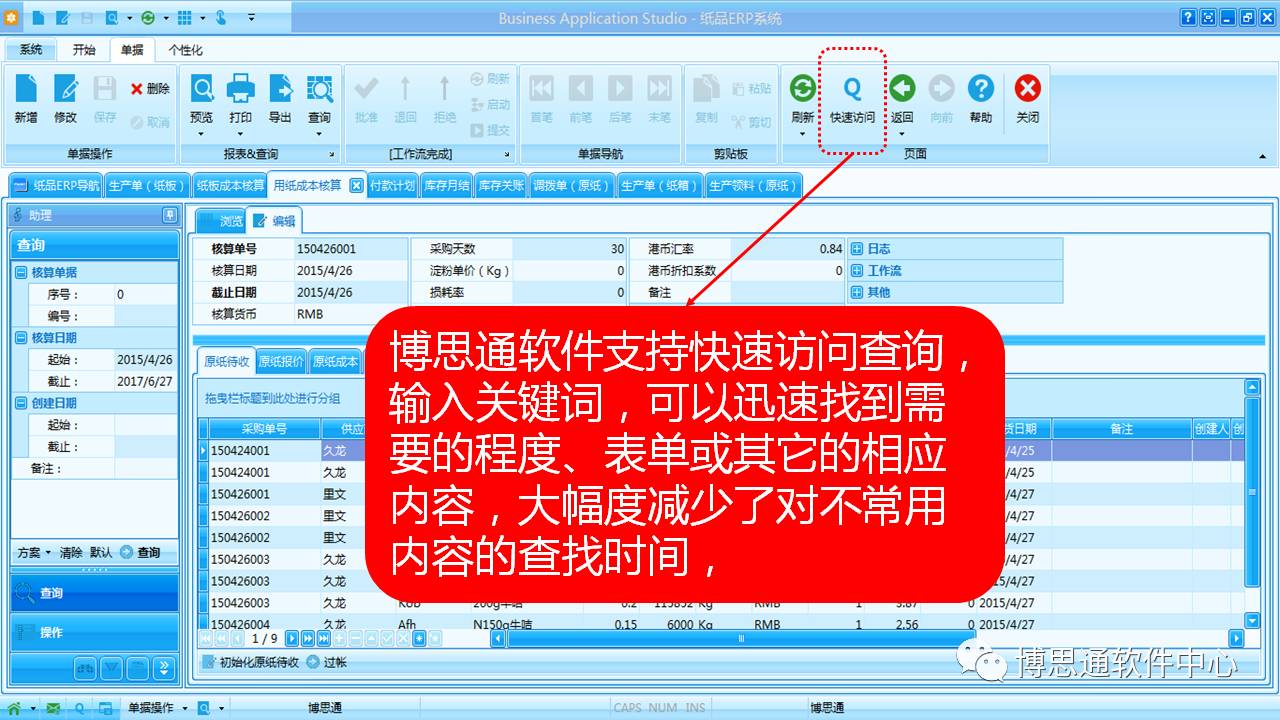This screenshot has width=1280, height=720.
Task: Collapse the 核算单据 group
Action: (21, 273)
